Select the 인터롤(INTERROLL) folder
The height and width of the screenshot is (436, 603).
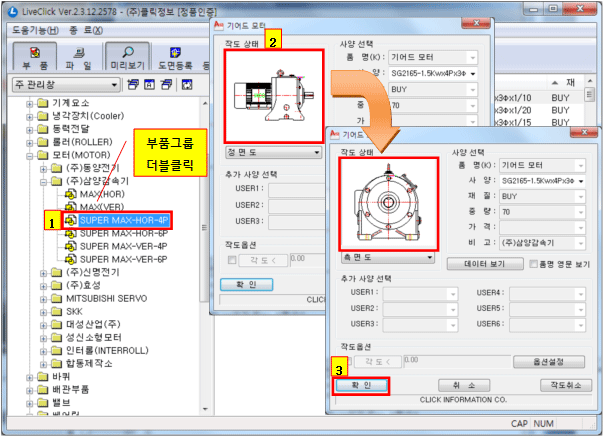107,351
